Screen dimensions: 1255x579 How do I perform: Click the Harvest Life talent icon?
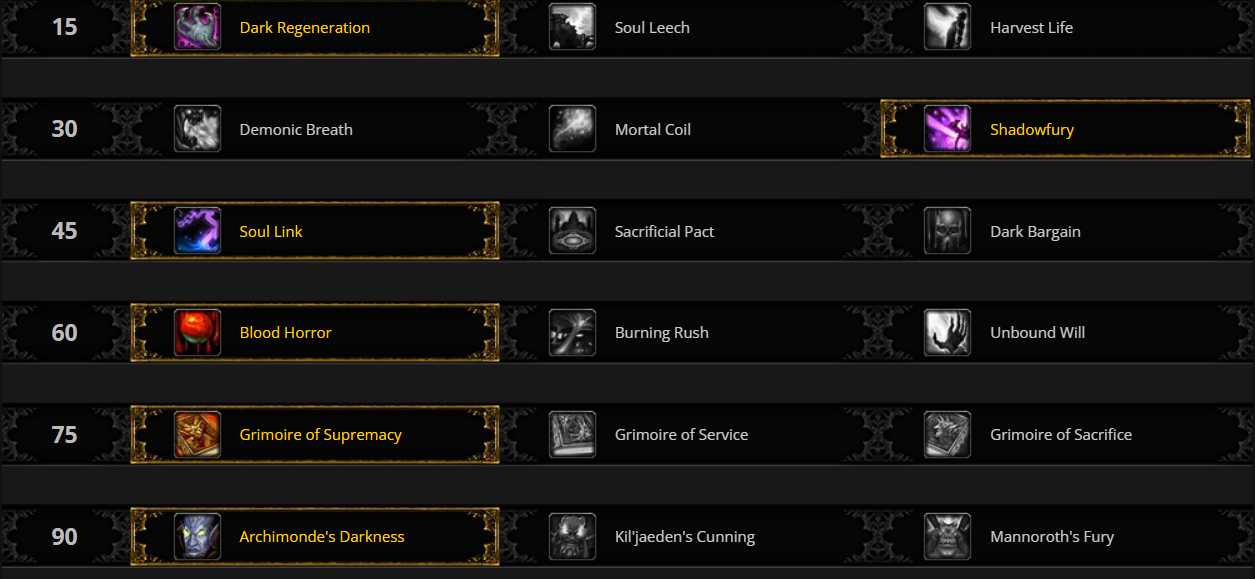click(947, 27)
